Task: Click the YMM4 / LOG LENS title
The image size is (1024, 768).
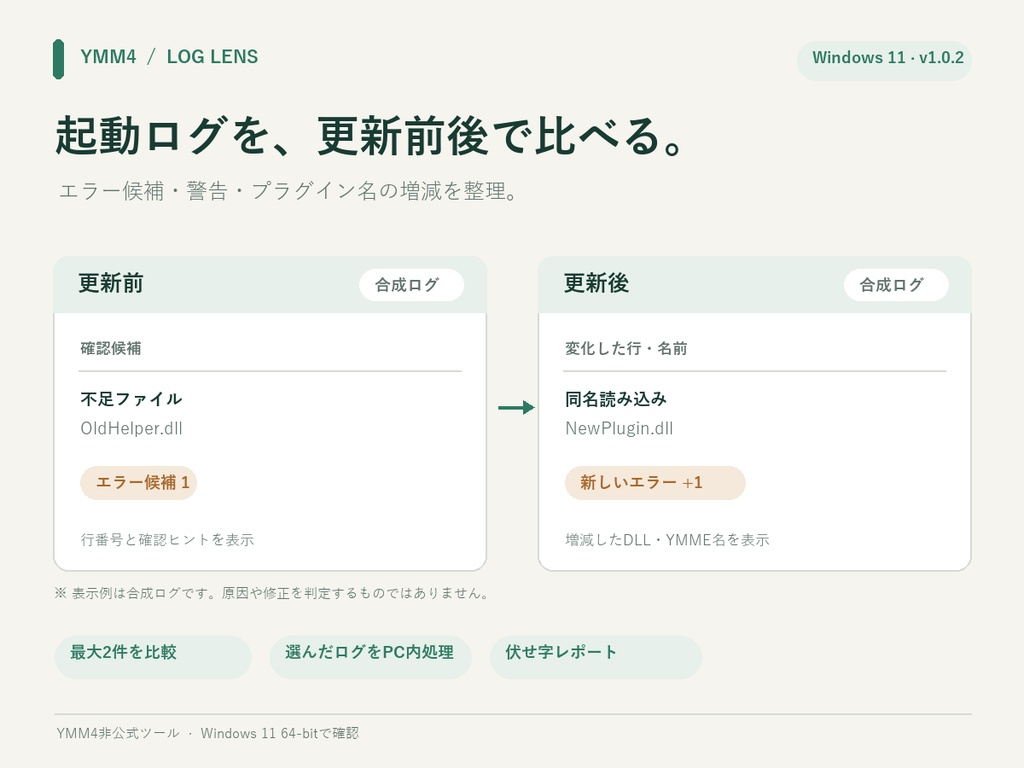Action: (169, 57)
